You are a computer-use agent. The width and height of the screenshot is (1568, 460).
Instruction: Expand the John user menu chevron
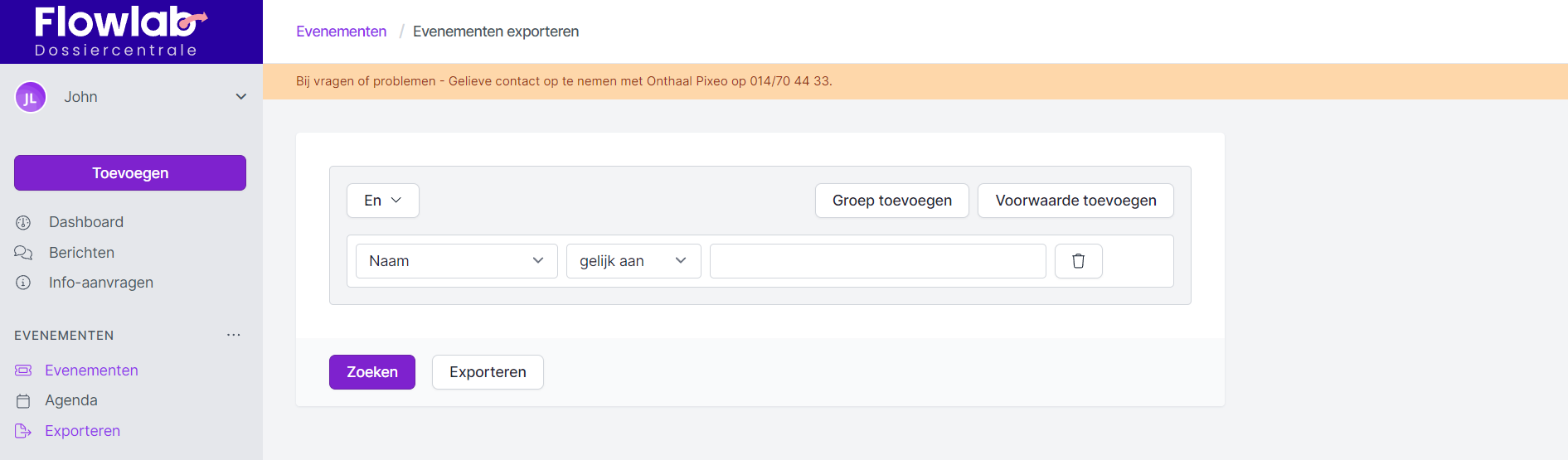[240, 97]
